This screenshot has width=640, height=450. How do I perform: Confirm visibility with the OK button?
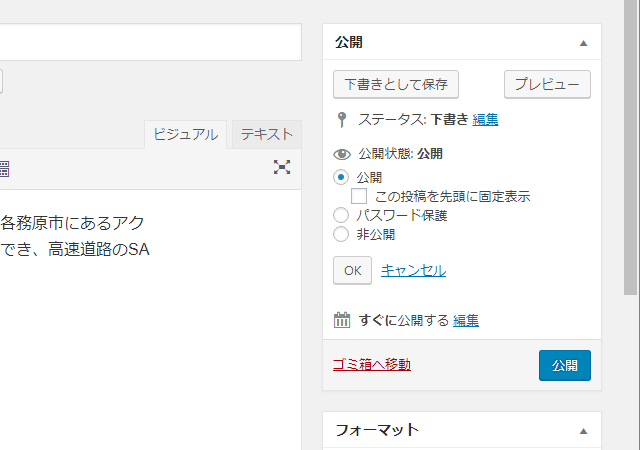pyautogui.click(x=352, y=270)
